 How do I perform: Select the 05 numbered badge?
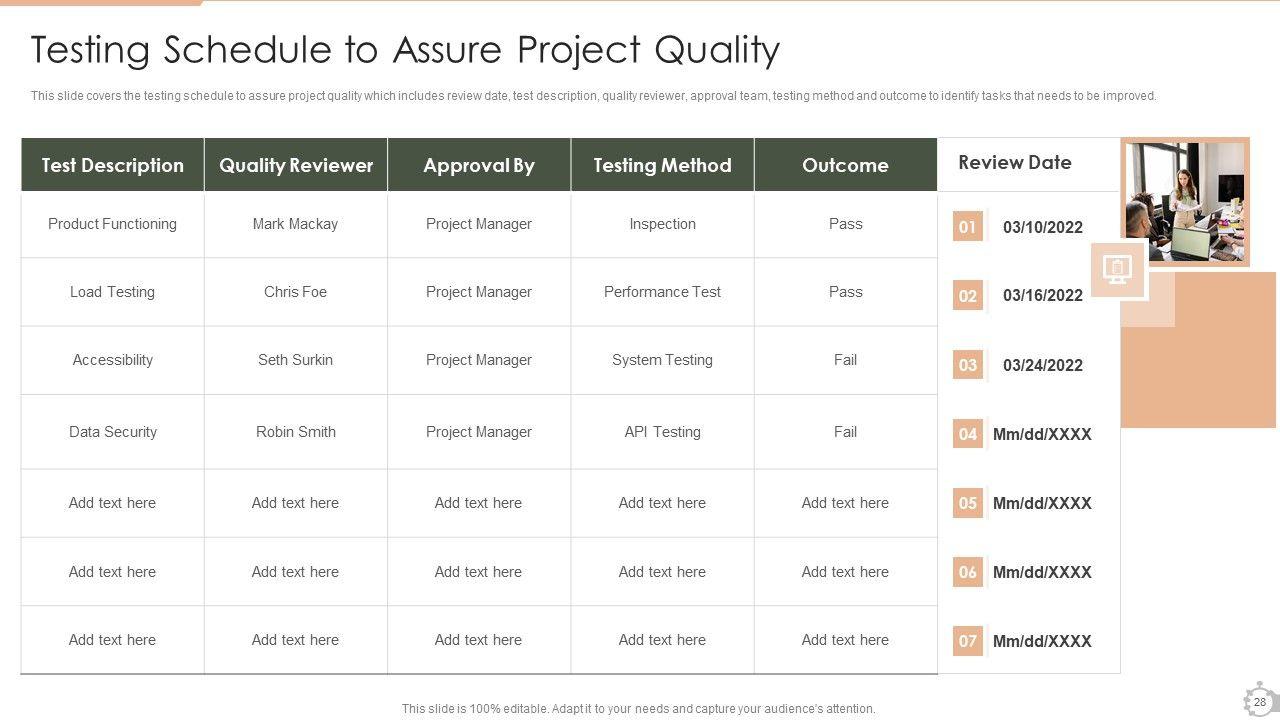967,503
